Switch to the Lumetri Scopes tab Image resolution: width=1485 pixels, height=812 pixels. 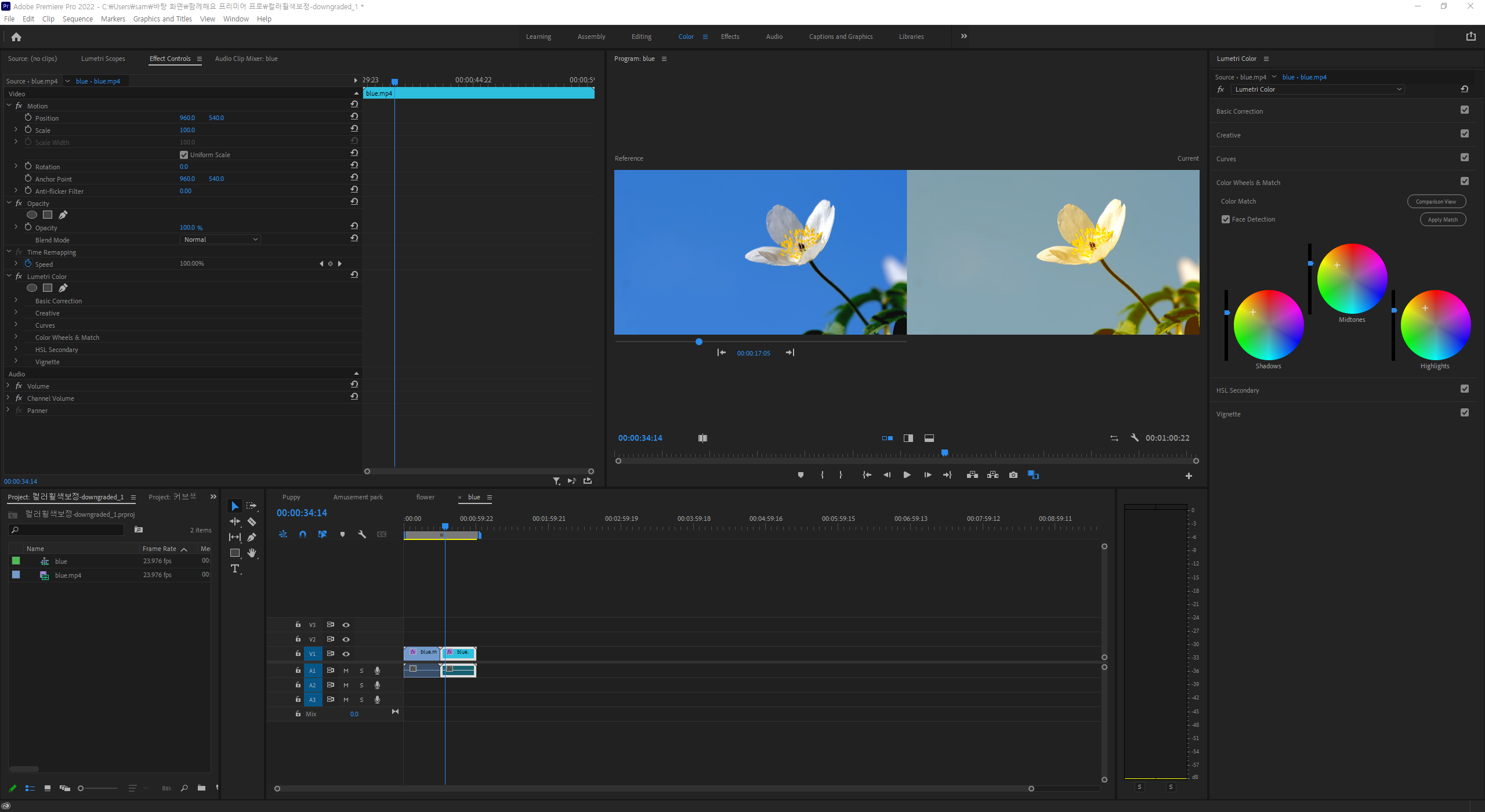tap(103, 59)
